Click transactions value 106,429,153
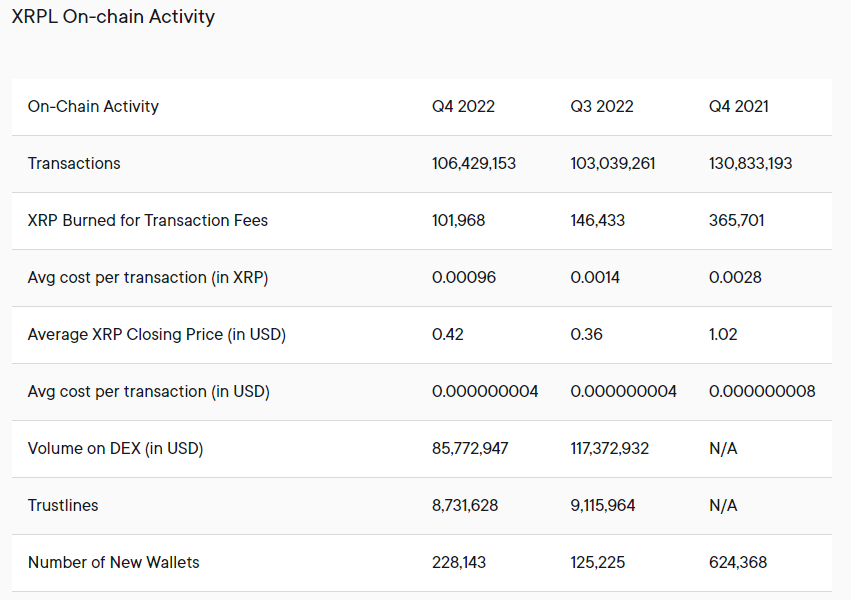Image resolution: width=851 pixels, height=600 pixels. (474, 163)
